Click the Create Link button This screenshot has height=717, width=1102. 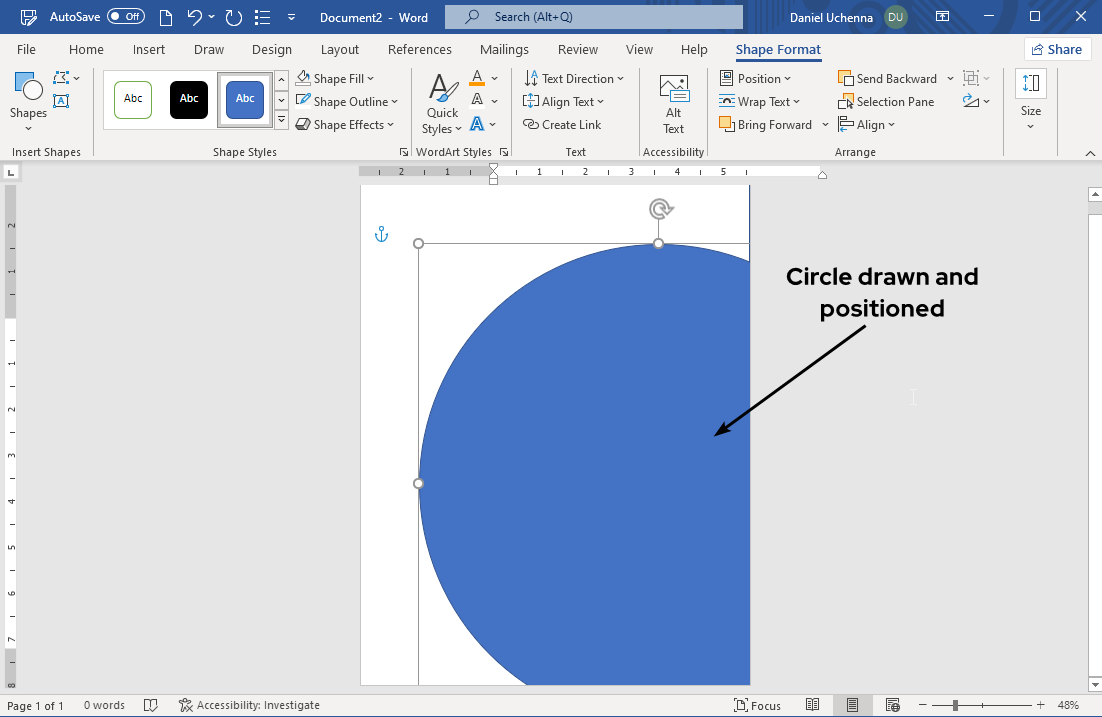pos(562,125)
